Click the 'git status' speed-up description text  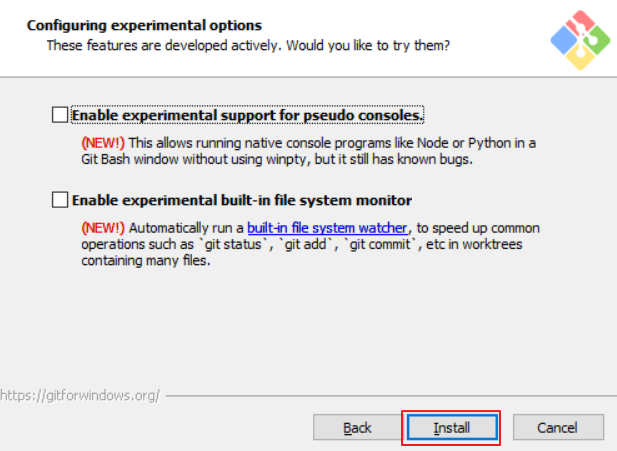click(x=310, y=244)
